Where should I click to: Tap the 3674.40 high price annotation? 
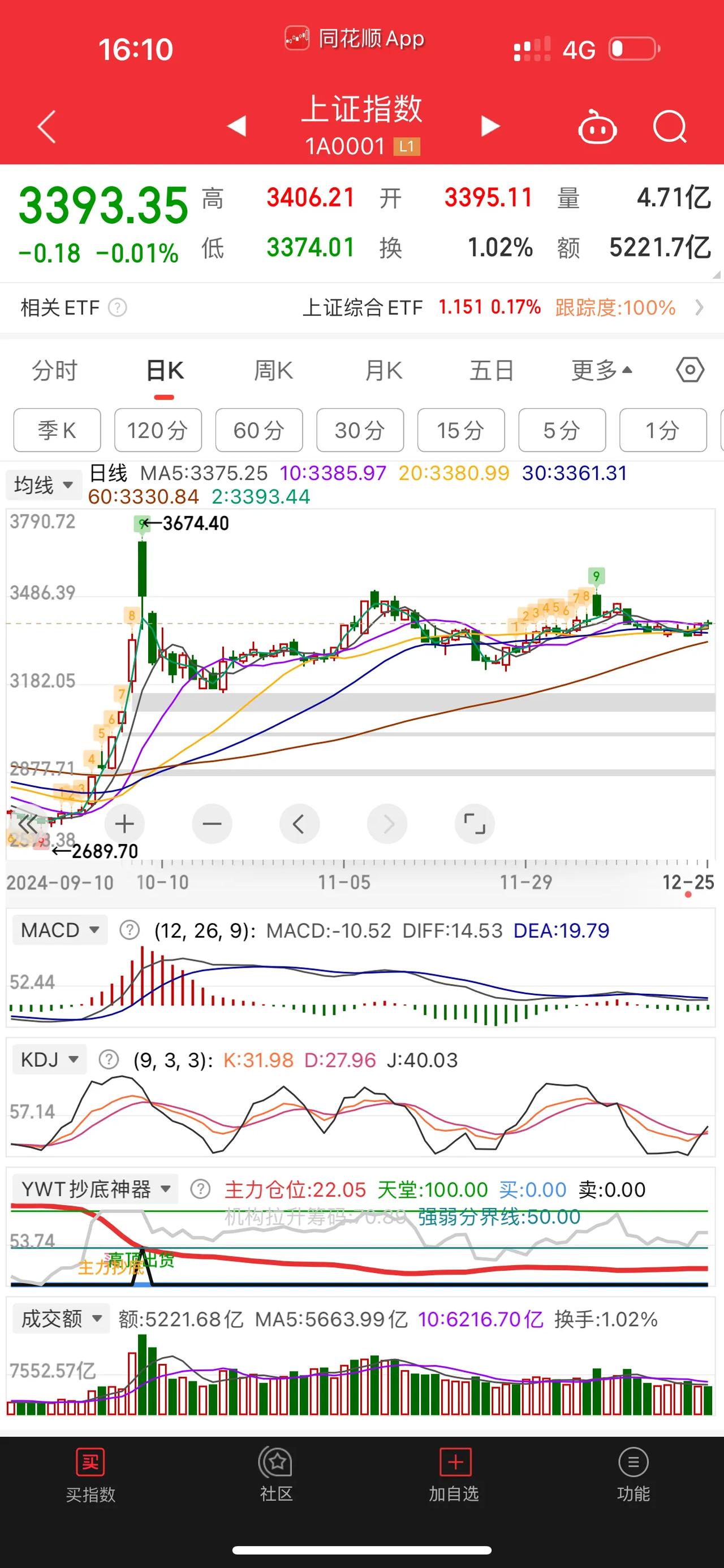[x=195, y=523]
